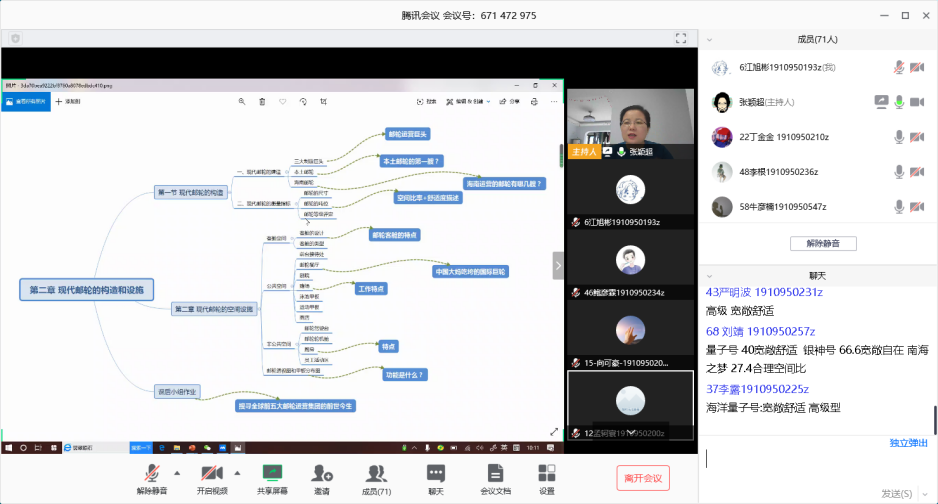
Task: Turn on camera with 开启视频 icon
Action: coord(211,474)
